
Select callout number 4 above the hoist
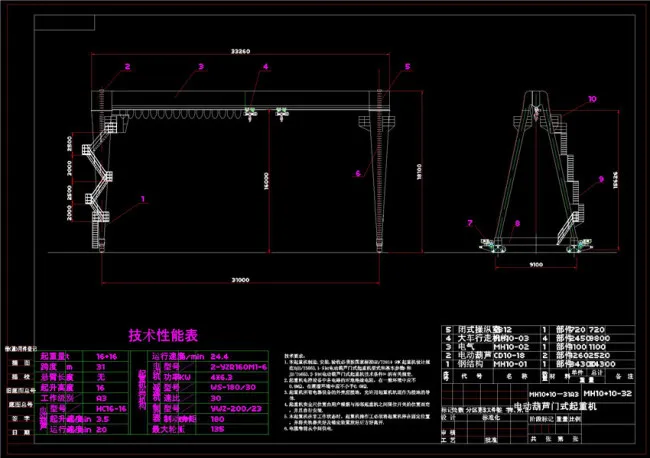click(x=266, y=67)
